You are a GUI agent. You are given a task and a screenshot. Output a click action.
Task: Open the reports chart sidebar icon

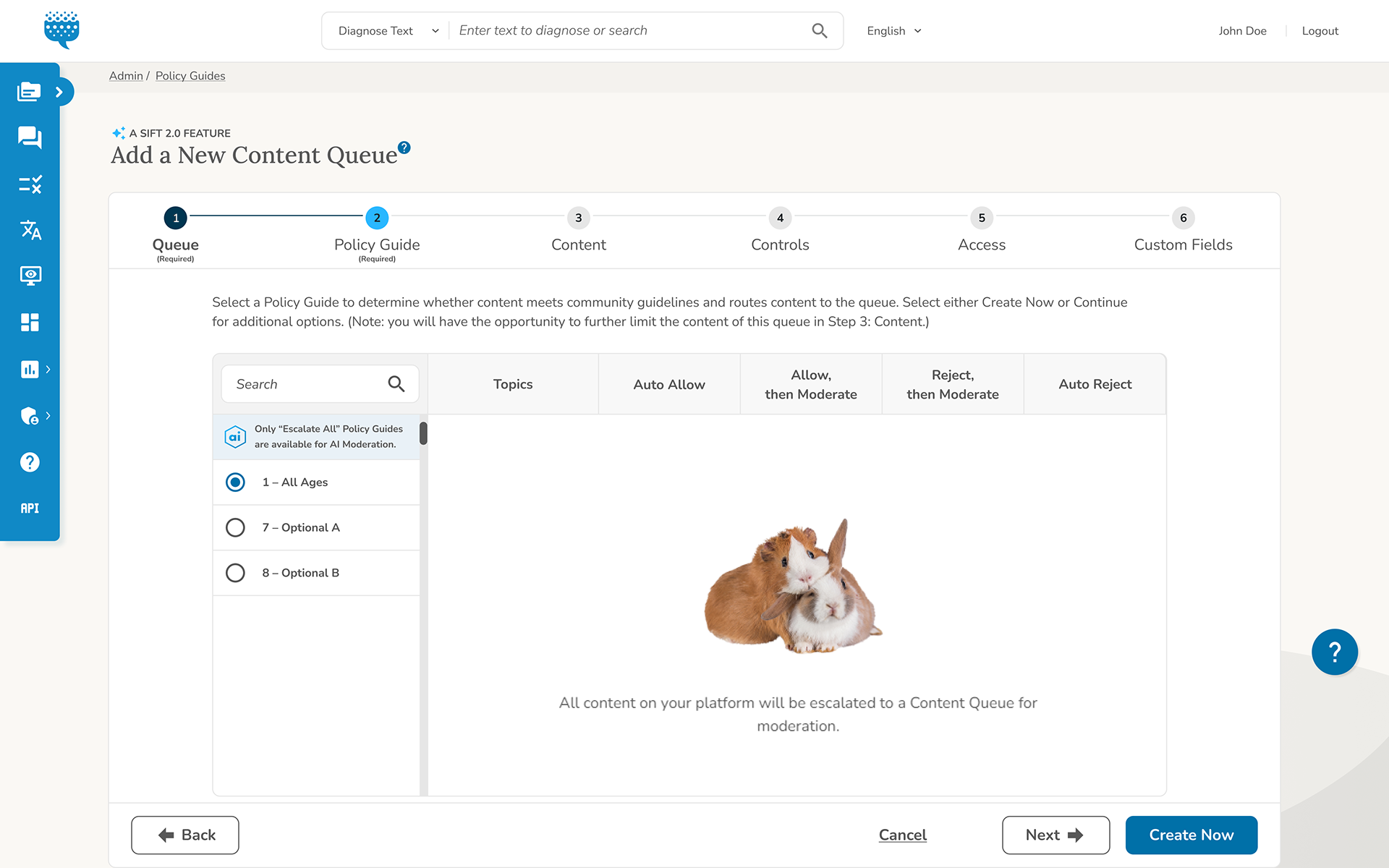pos(30,369)
